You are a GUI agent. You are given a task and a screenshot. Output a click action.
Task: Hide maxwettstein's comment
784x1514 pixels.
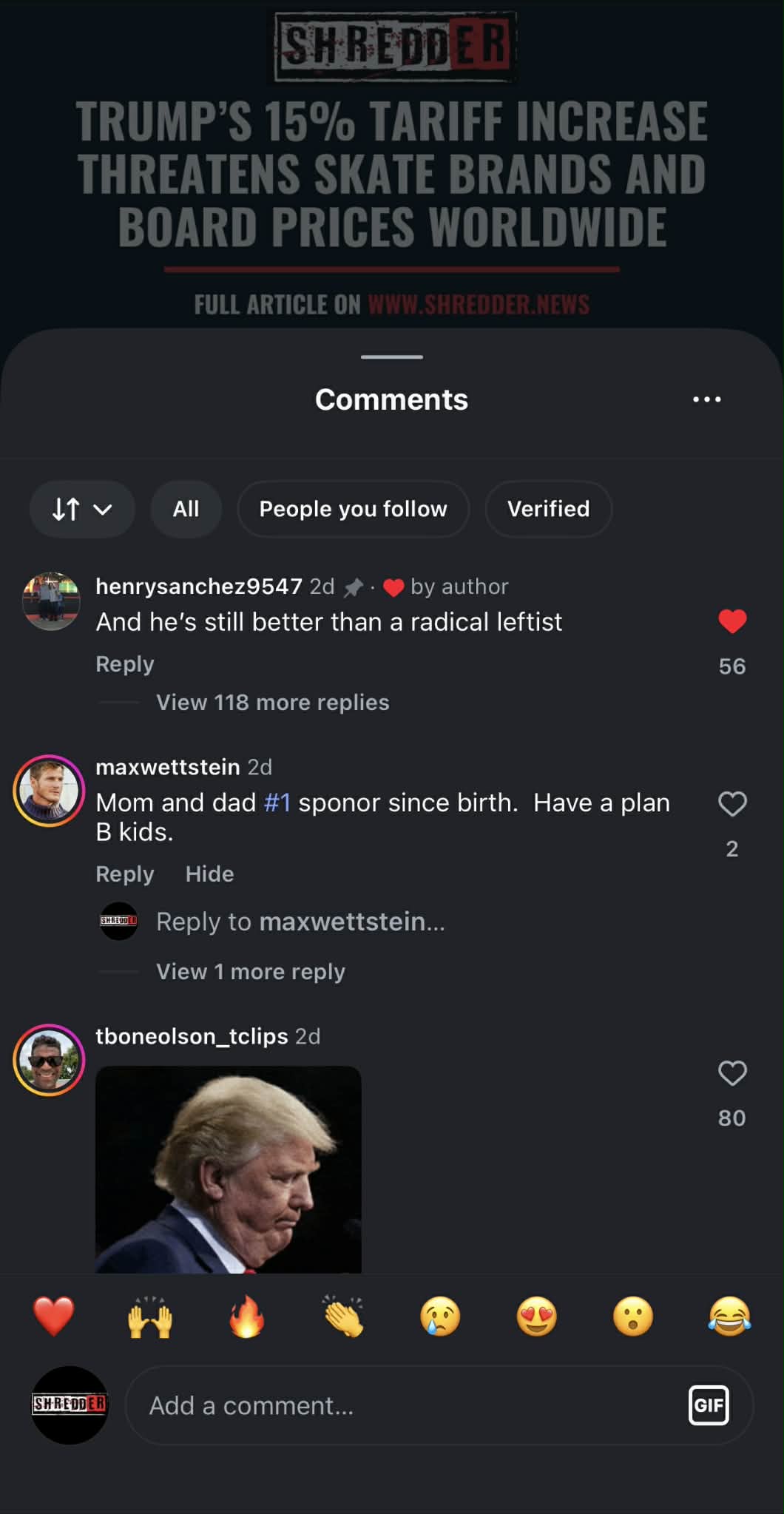209,874
